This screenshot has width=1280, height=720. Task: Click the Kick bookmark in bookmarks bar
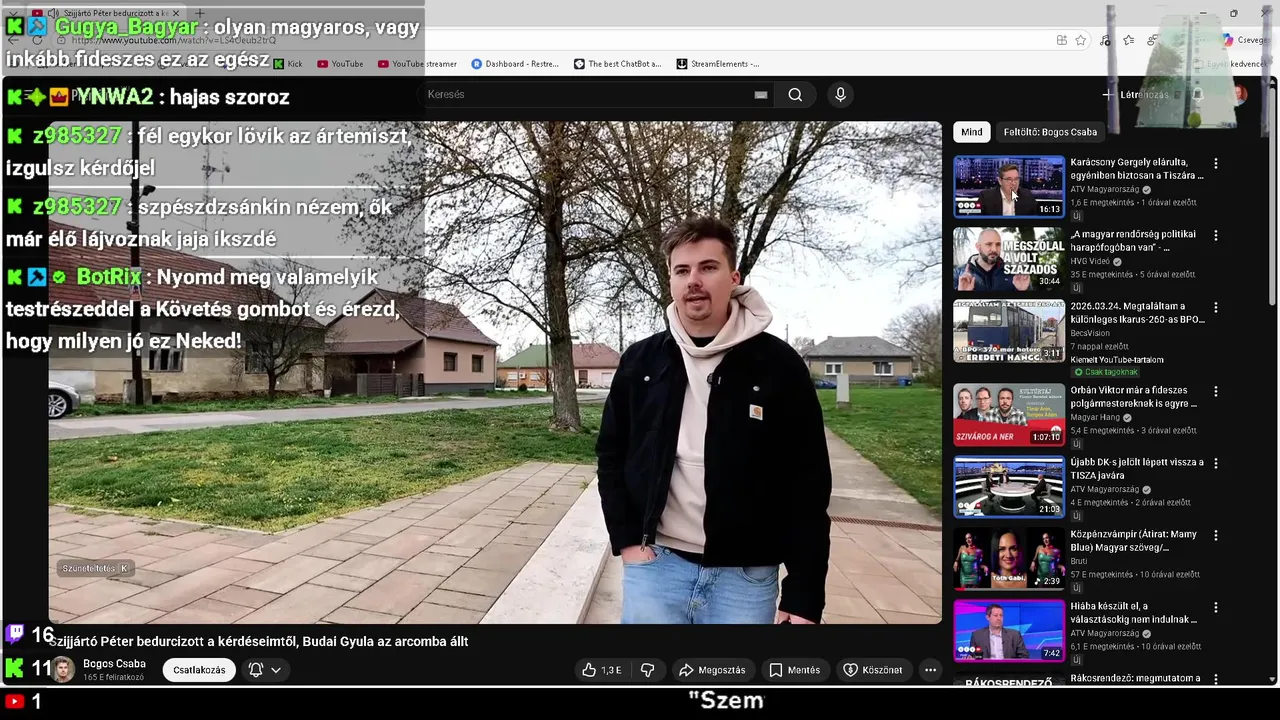(287, 64)
